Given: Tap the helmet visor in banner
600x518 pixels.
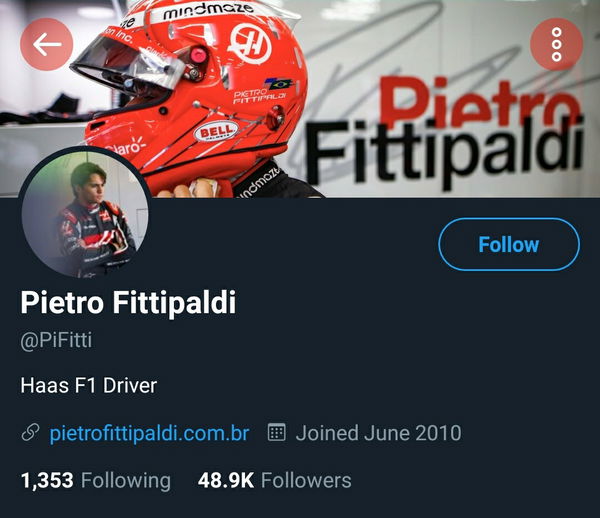Looking at the screenshot, I should pos(128,63).
